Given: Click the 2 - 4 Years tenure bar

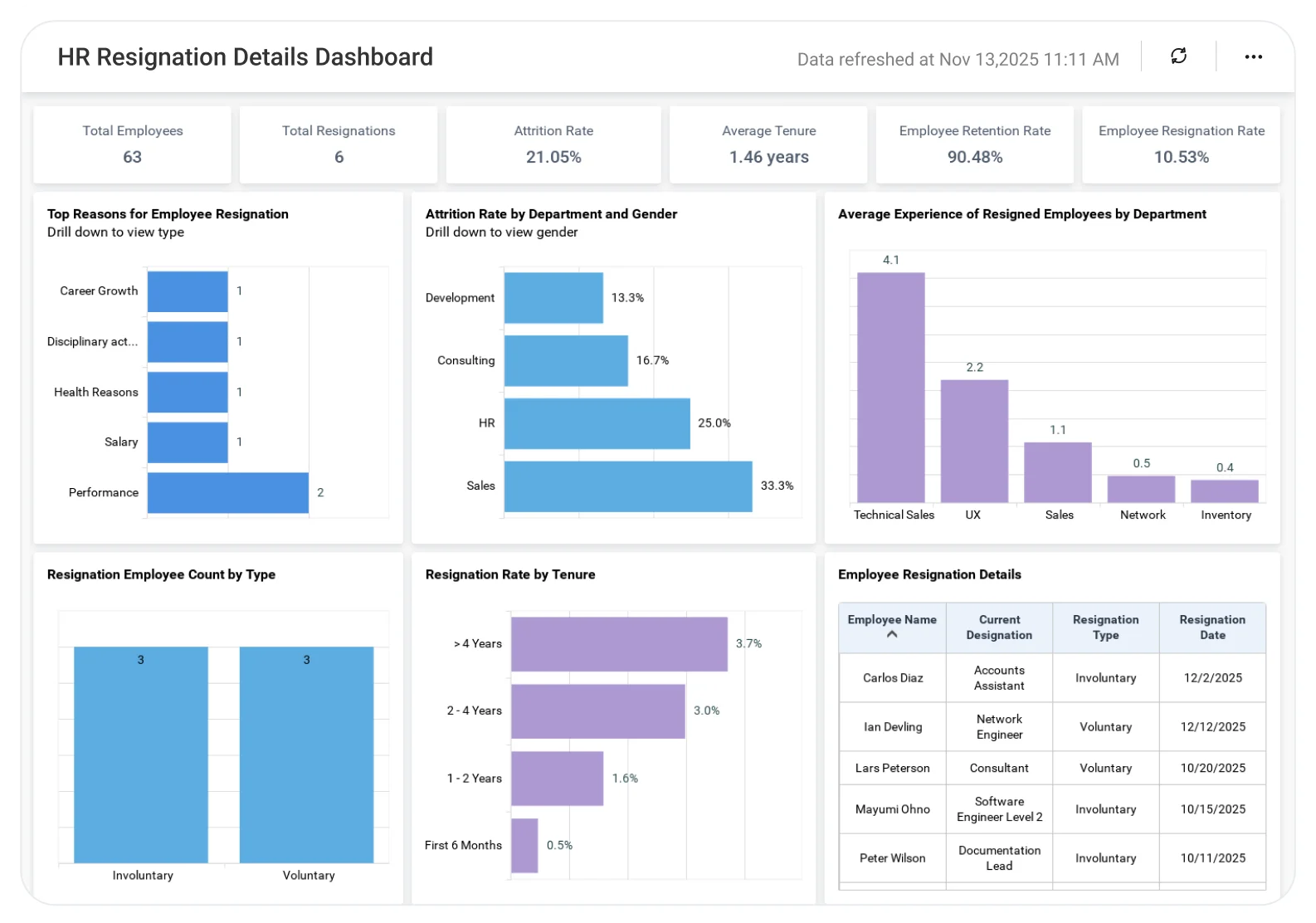Looking at the screenshot, I should click(598, 711).
